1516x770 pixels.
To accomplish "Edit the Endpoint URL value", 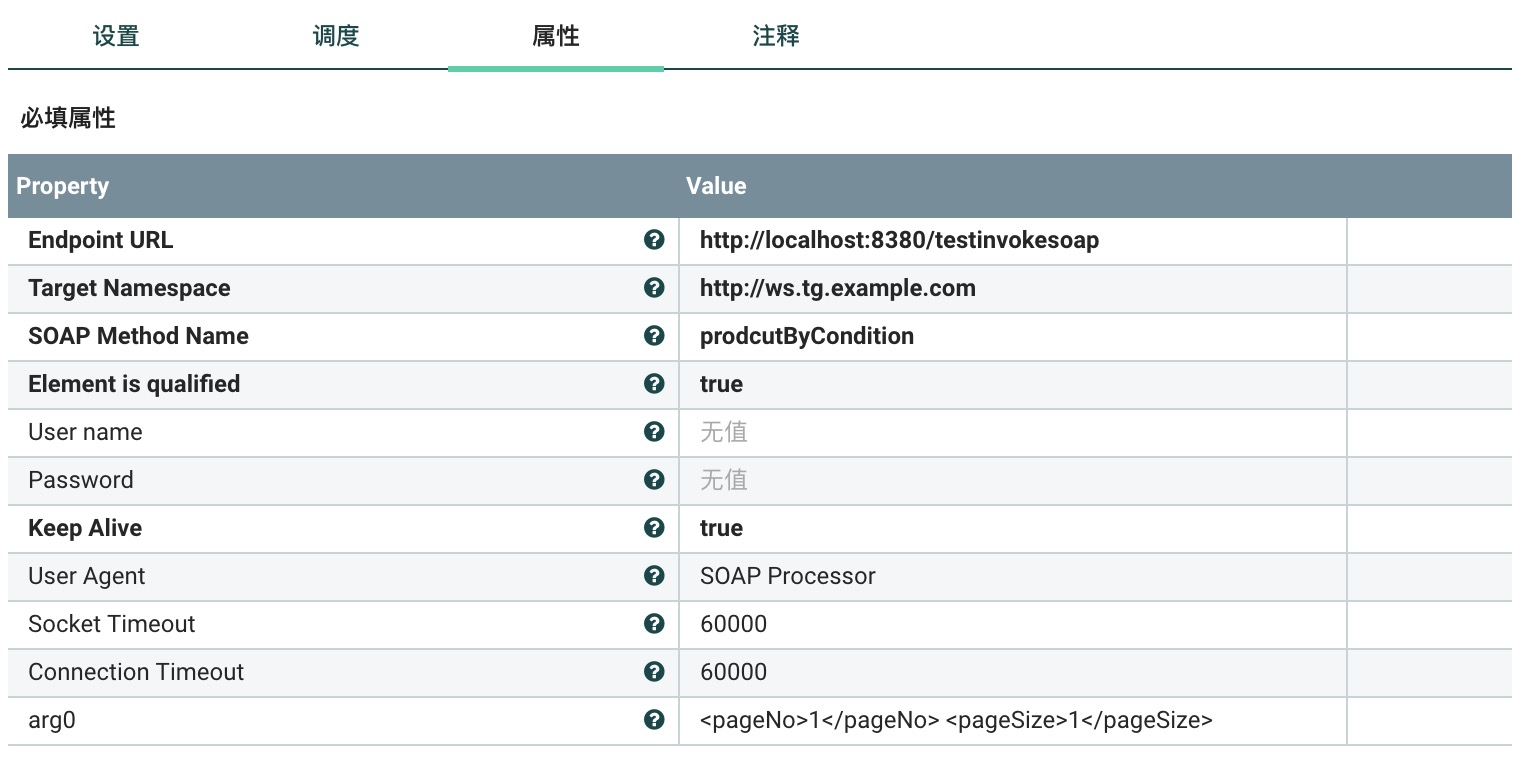I will coord(899,241).
